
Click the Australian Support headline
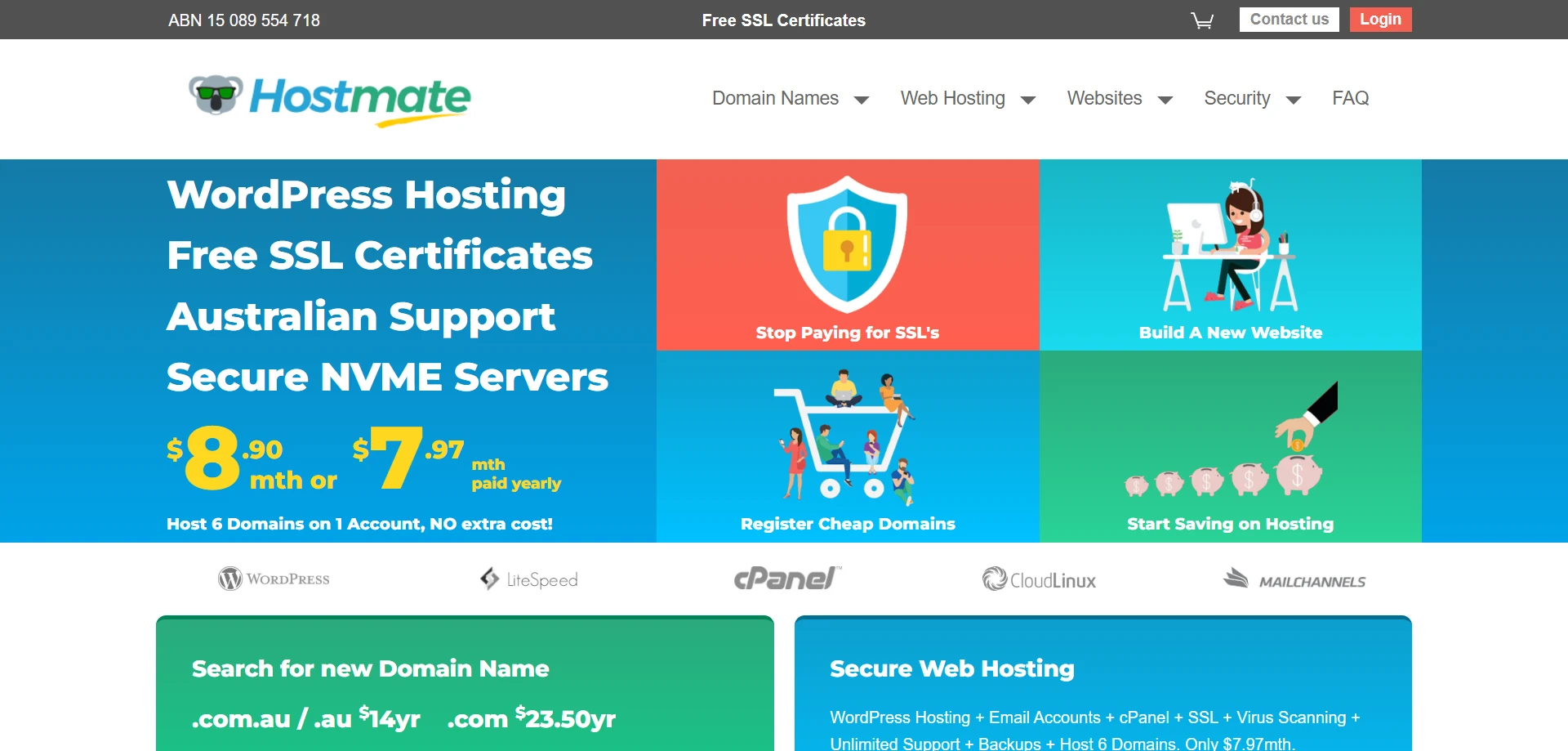pos(361,317)
